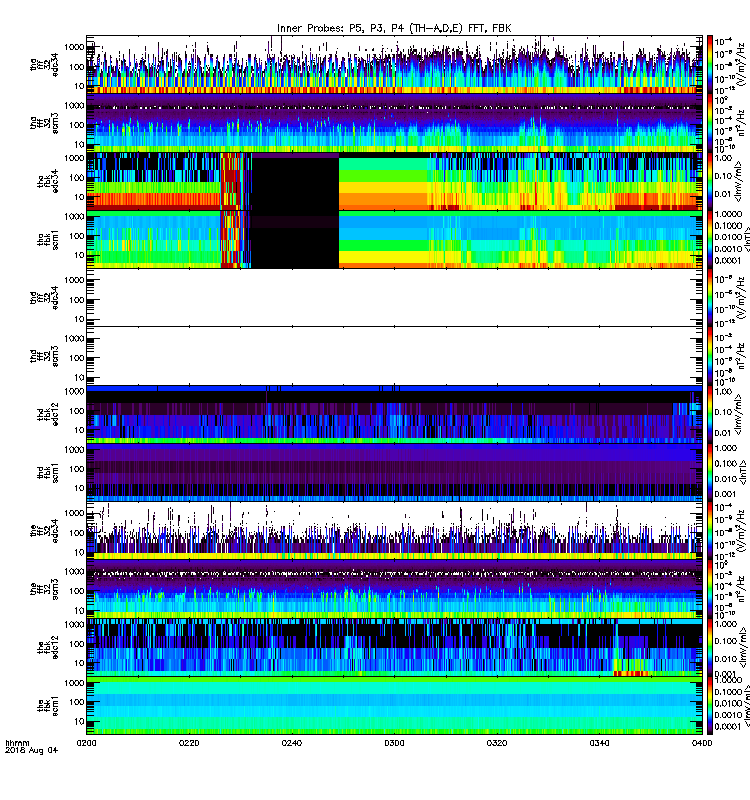Click the date label '2018 Aug 04'
The width and height of the screenshot is (750, 800).
(32, 751)
